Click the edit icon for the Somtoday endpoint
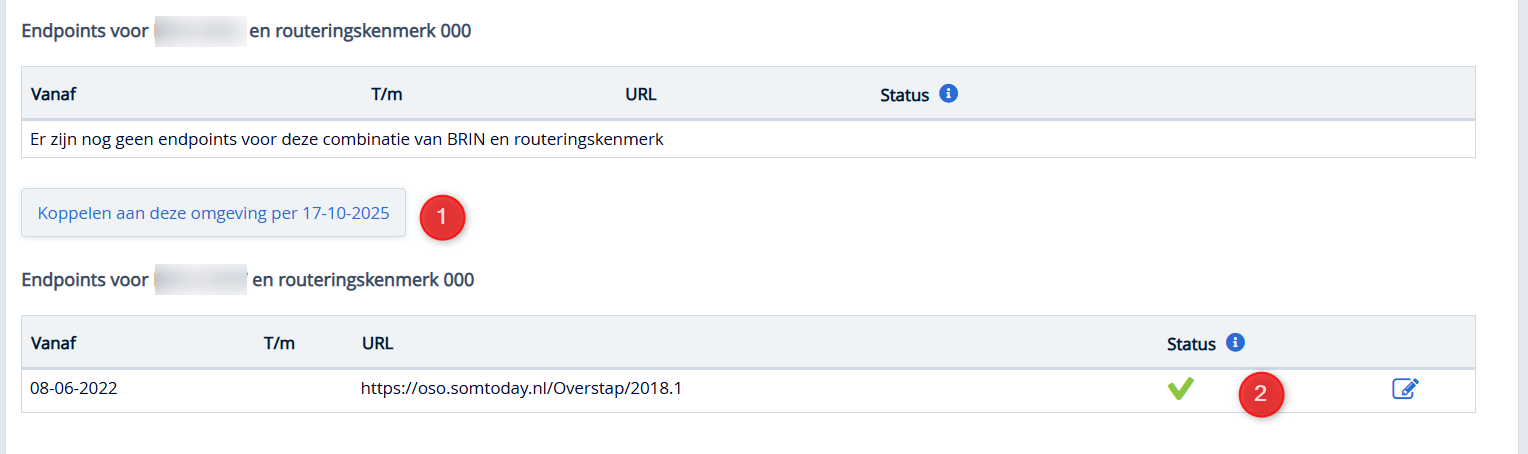The width and height of the screenshot is (1528, 454). (1405, 389)
